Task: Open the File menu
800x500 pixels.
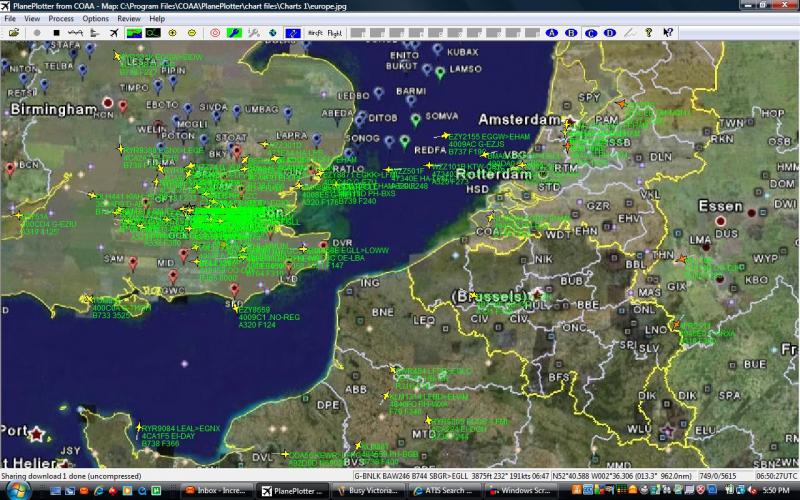Action: coord(10,18)
